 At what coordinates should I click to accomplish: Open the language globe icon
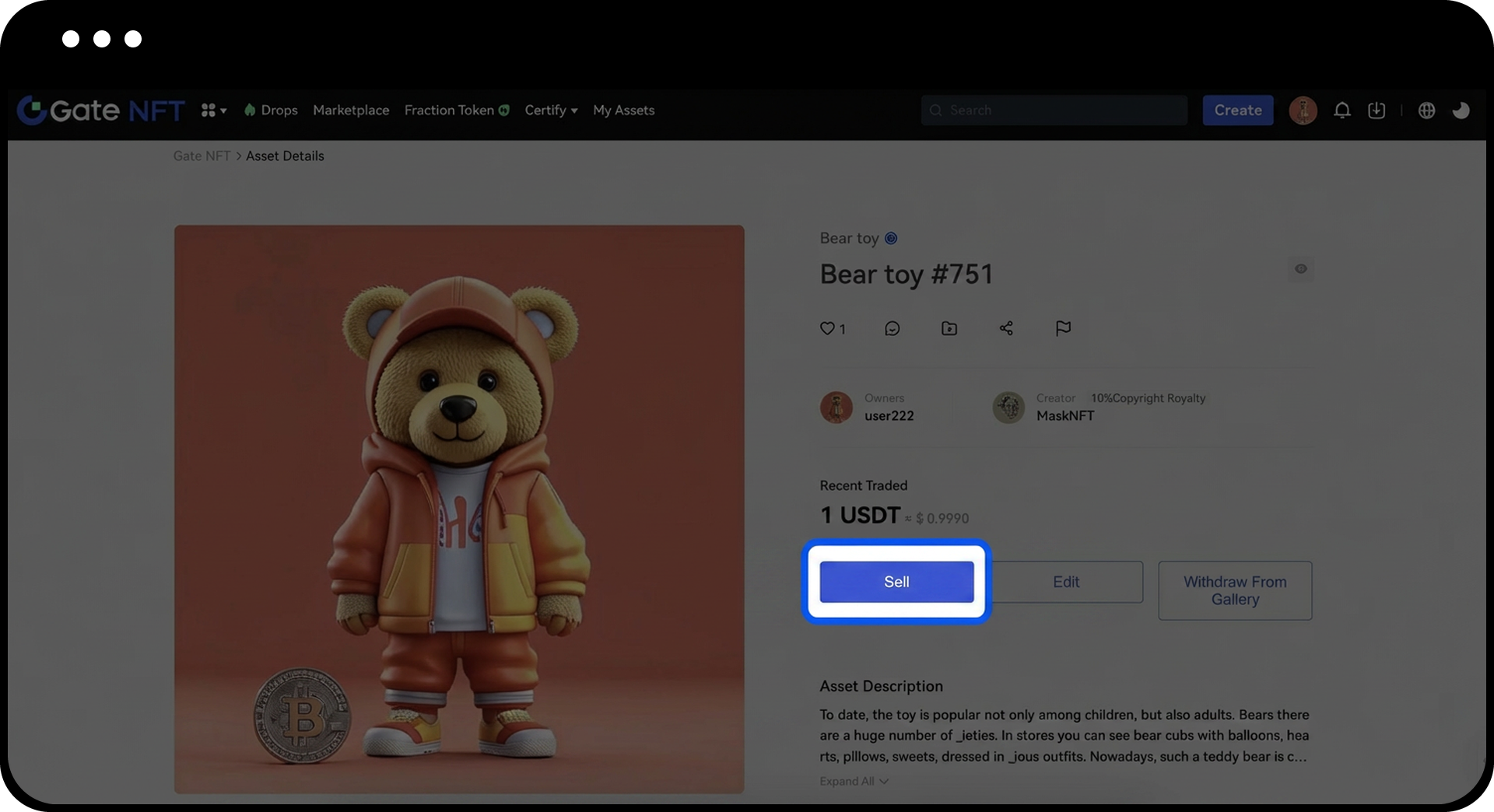tap(1426, 110)
